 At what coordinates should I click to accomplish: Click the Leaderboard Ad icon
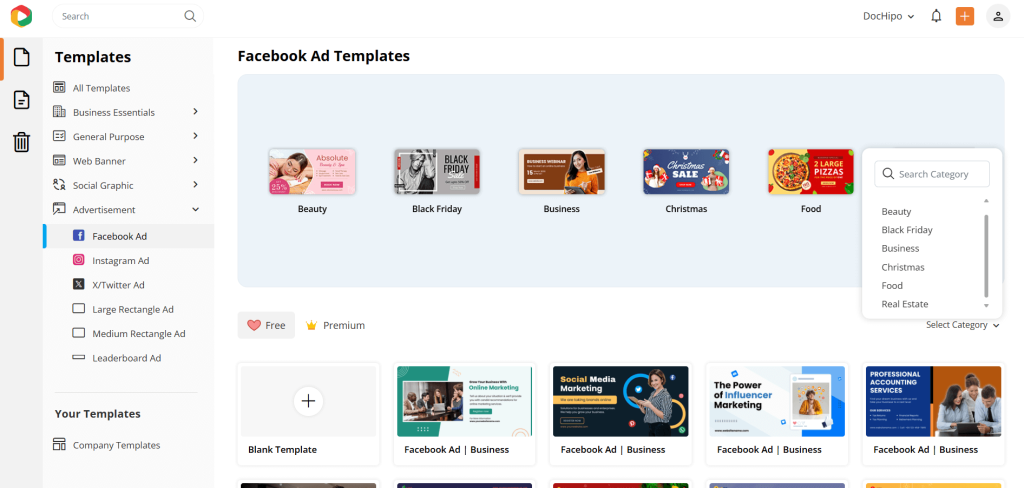[78, 357]
